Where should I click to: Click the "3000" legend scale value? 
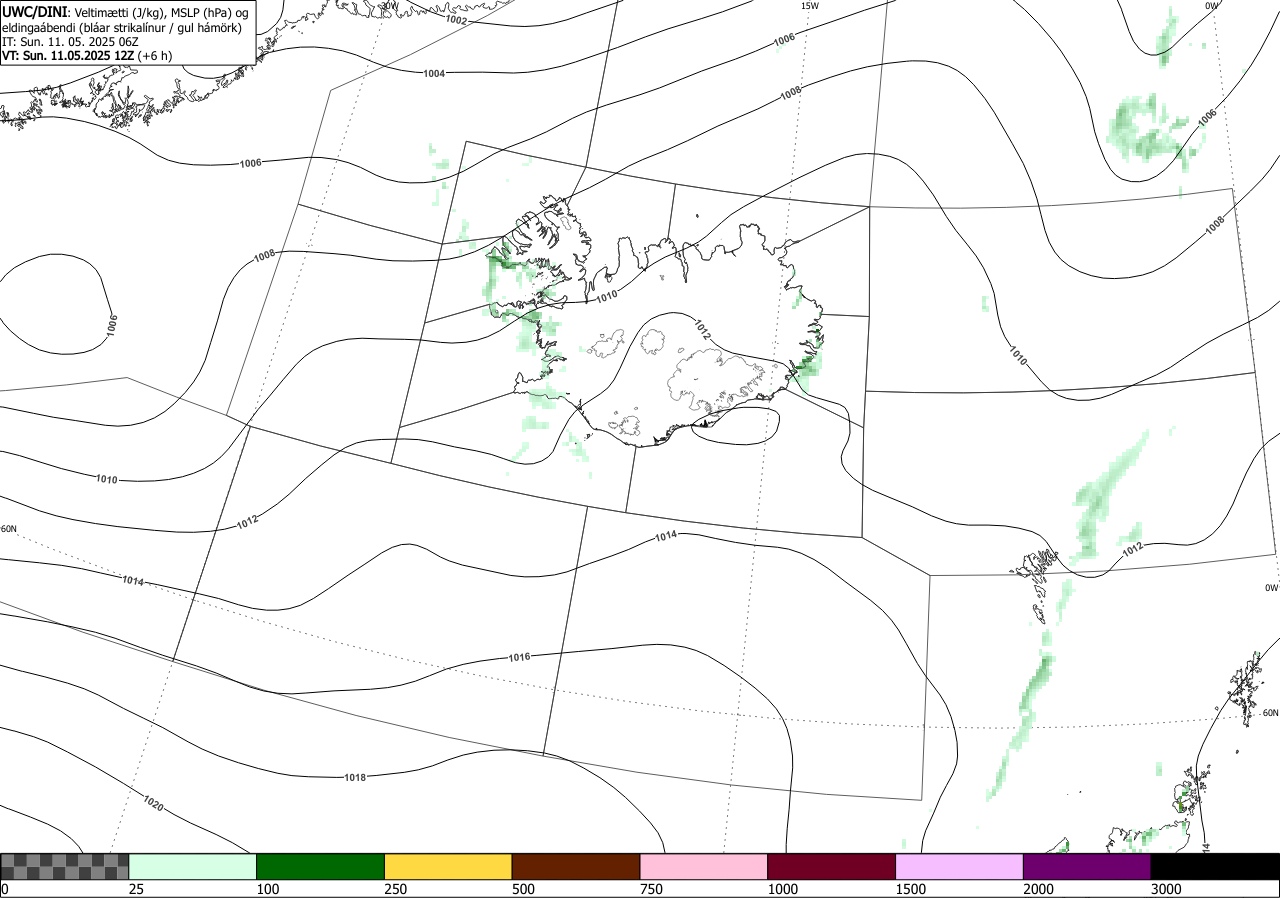tap(1166, 889)
